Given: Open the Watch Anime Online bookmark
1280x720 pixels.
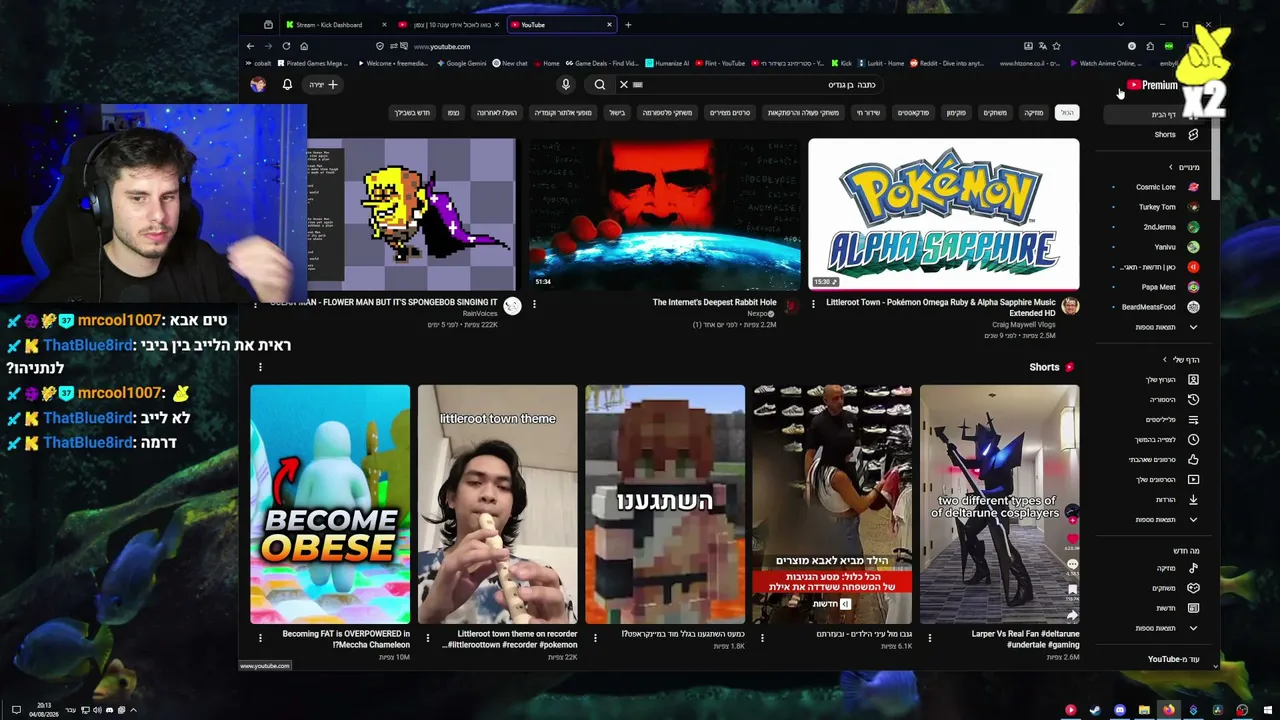Looking at the screenshot, I should pyautogui.click(x=1104, y=63).
